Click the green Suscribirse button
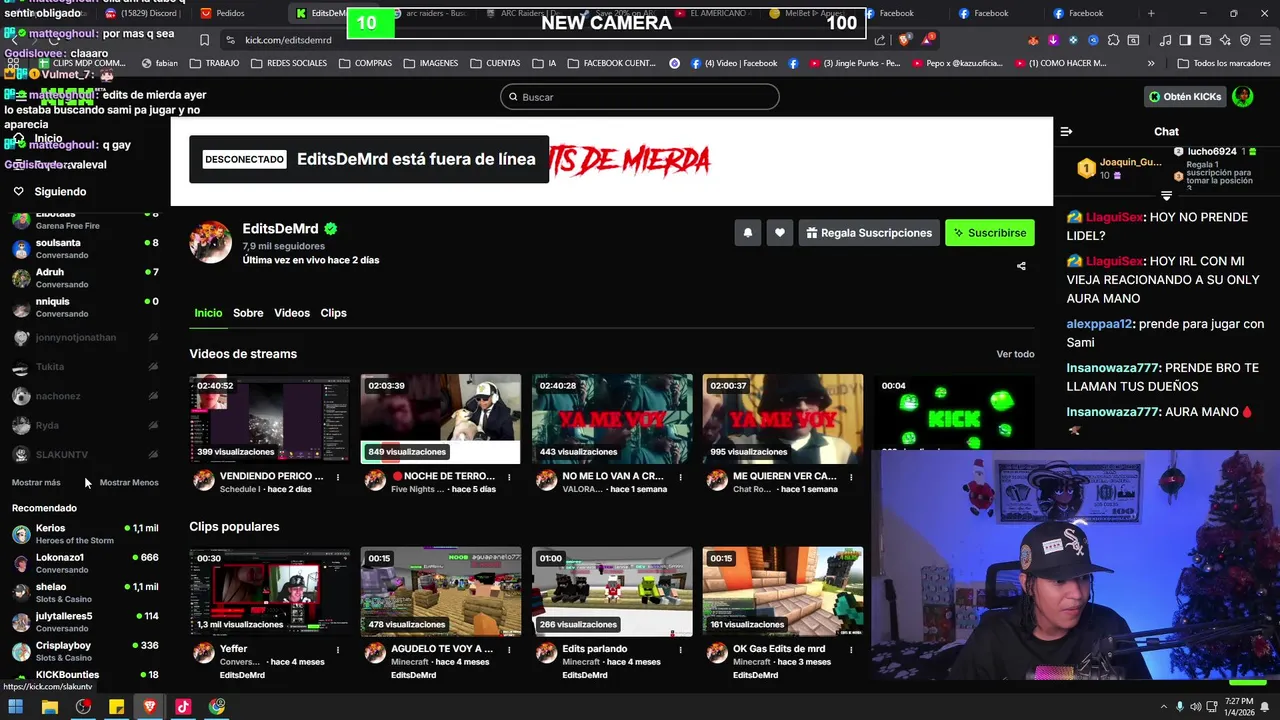This screenshot has height=720, width=1280. (990, 233)
